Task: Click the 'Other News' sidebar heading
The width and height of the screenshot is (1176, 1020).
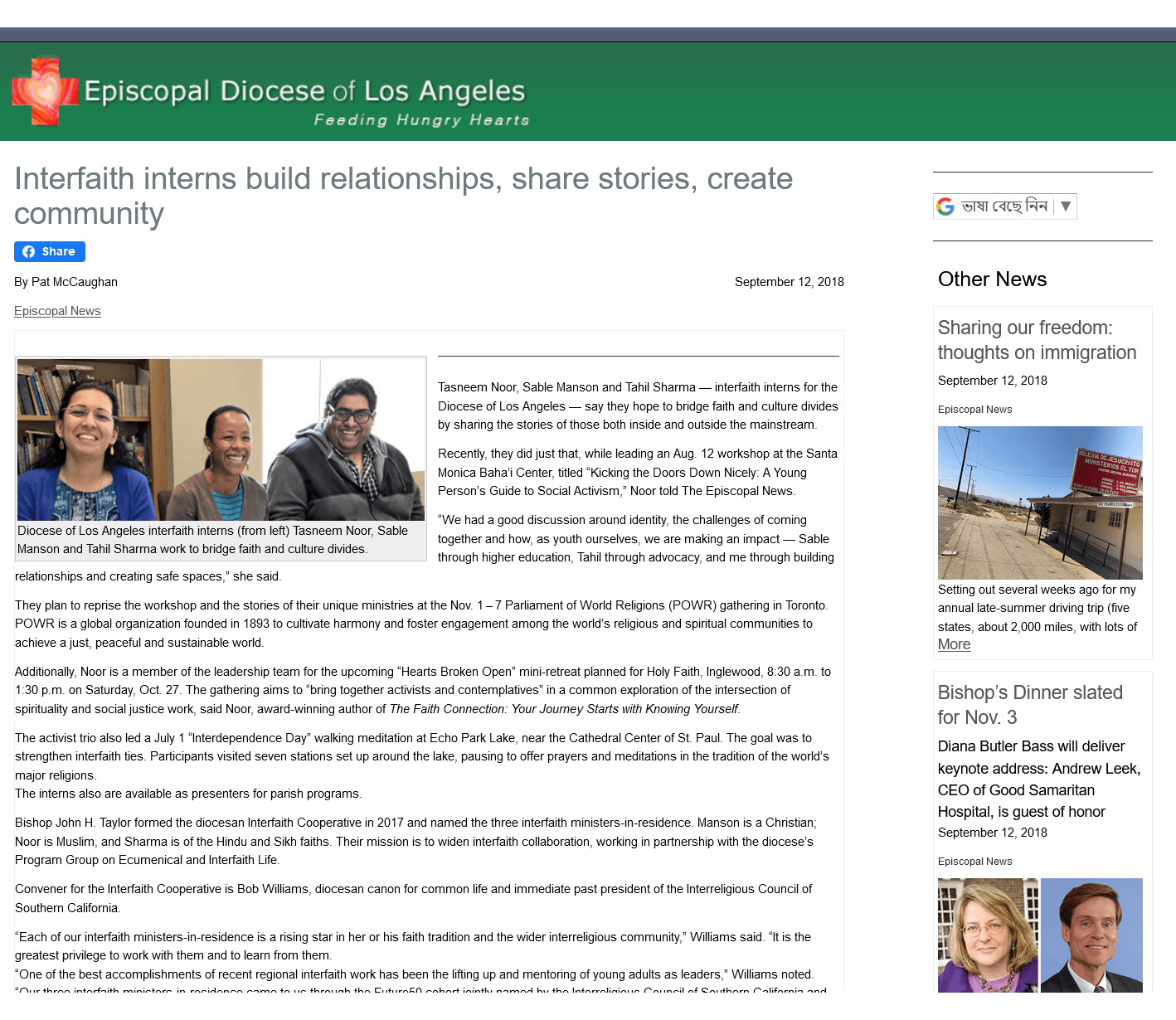Action: [992, 279]
